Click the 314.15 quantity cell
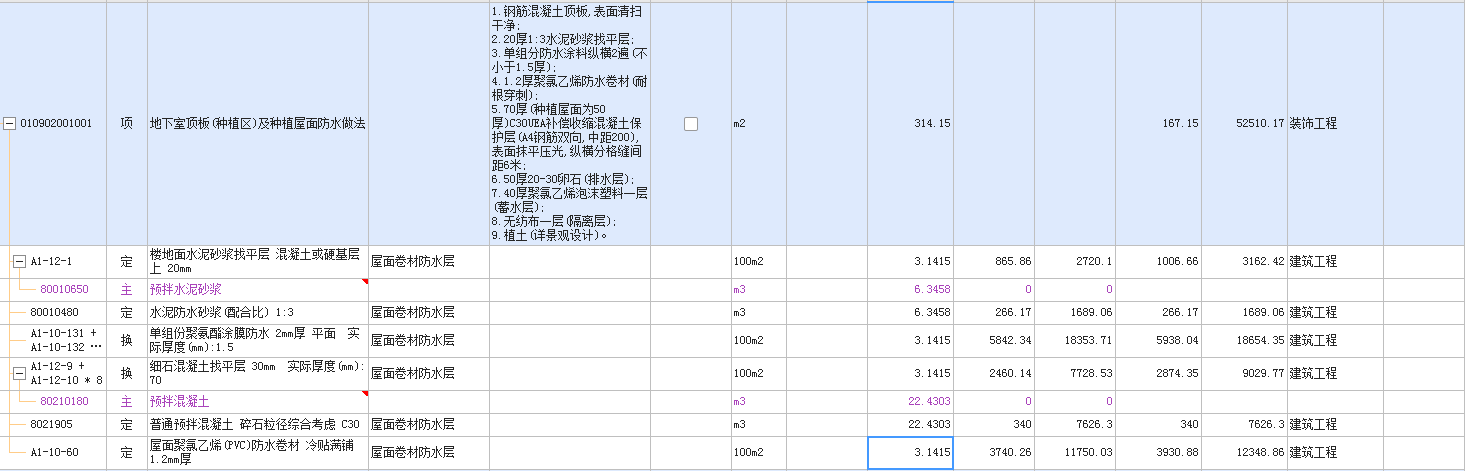This screenshot has width=1466, height=471. [x=910, y=124]
